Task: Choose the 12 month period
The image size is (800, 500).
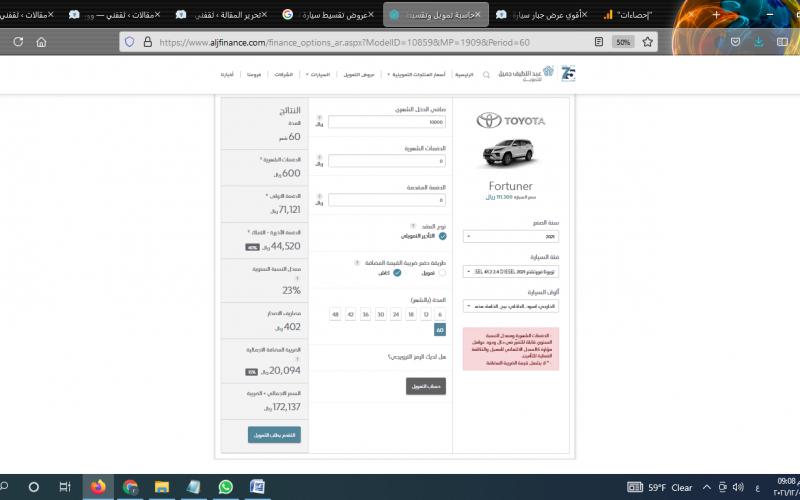Action: tap(426, 314)
